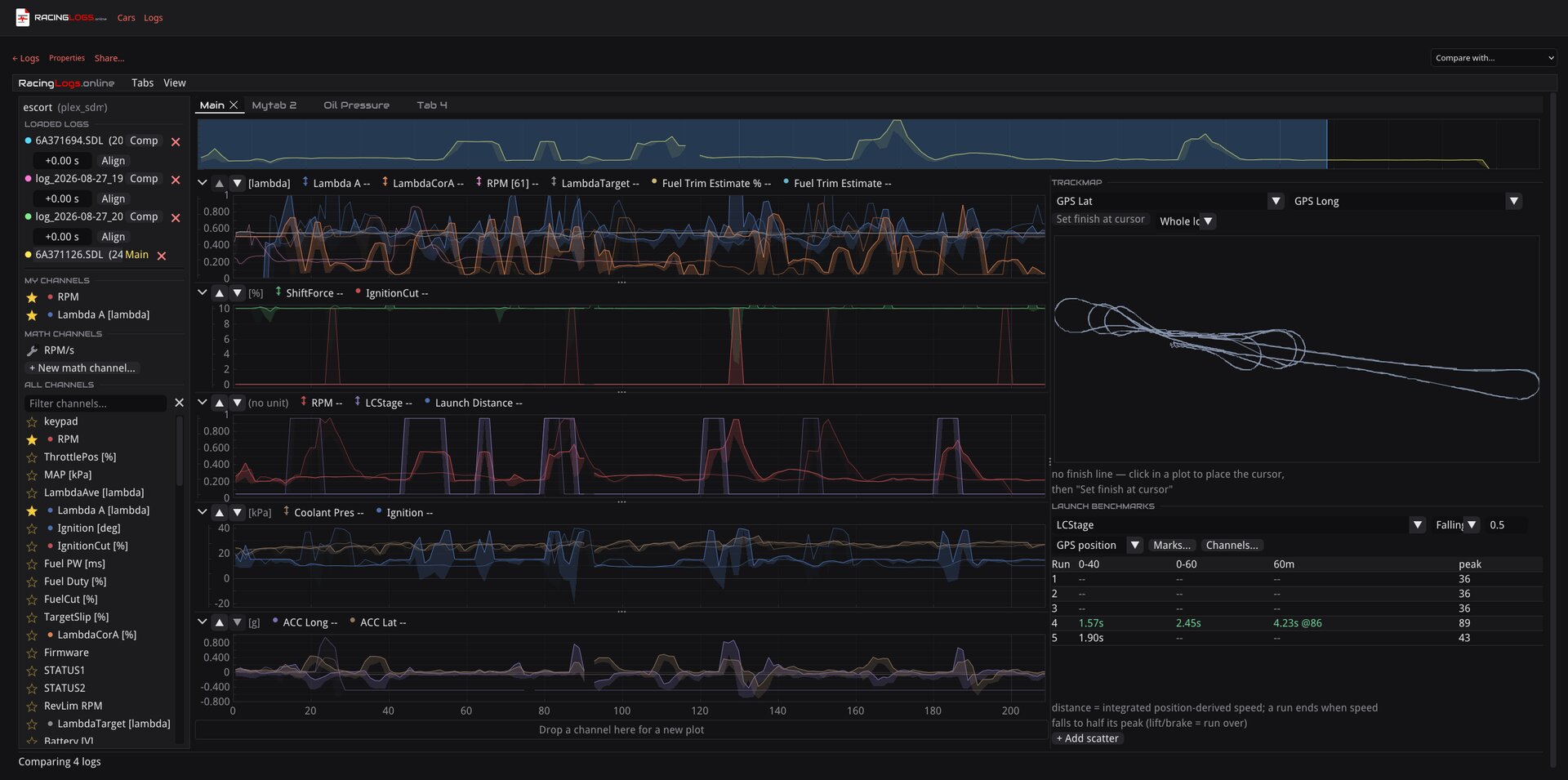Star the ThrottlePos [%] channel
This screenshot has width=1568, height=780.
click(32, 457)
